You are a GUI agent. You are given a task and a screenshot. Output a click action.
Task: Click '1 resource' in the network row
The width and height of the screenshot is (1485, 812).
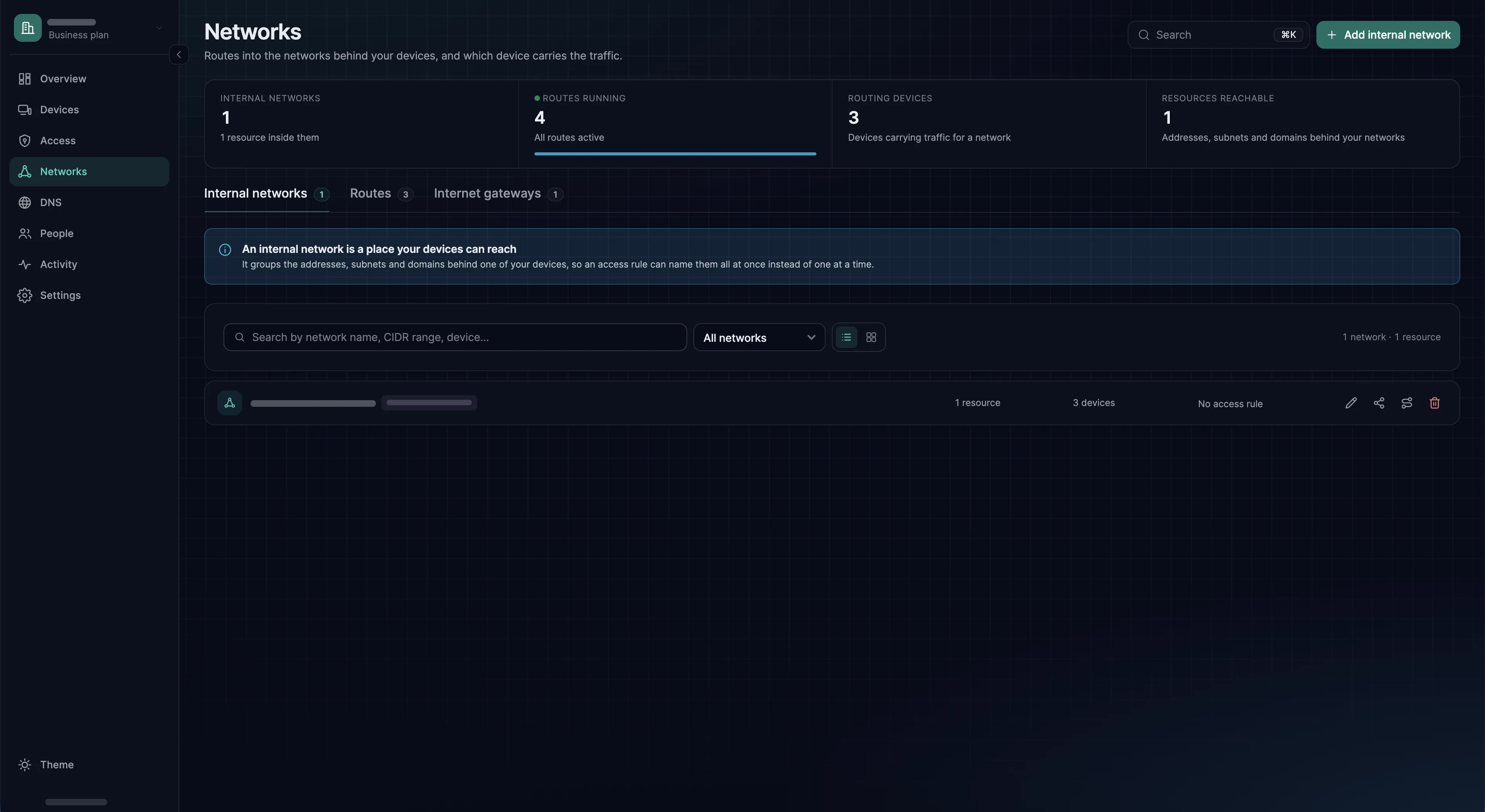tap(977, 403)
